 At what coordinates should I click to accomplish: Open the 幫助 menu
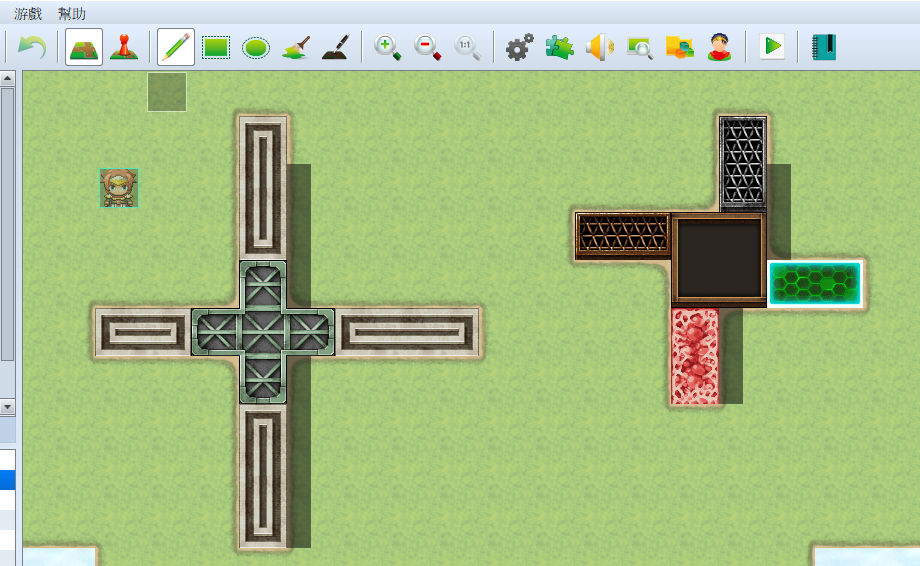(x=72, y=13)
